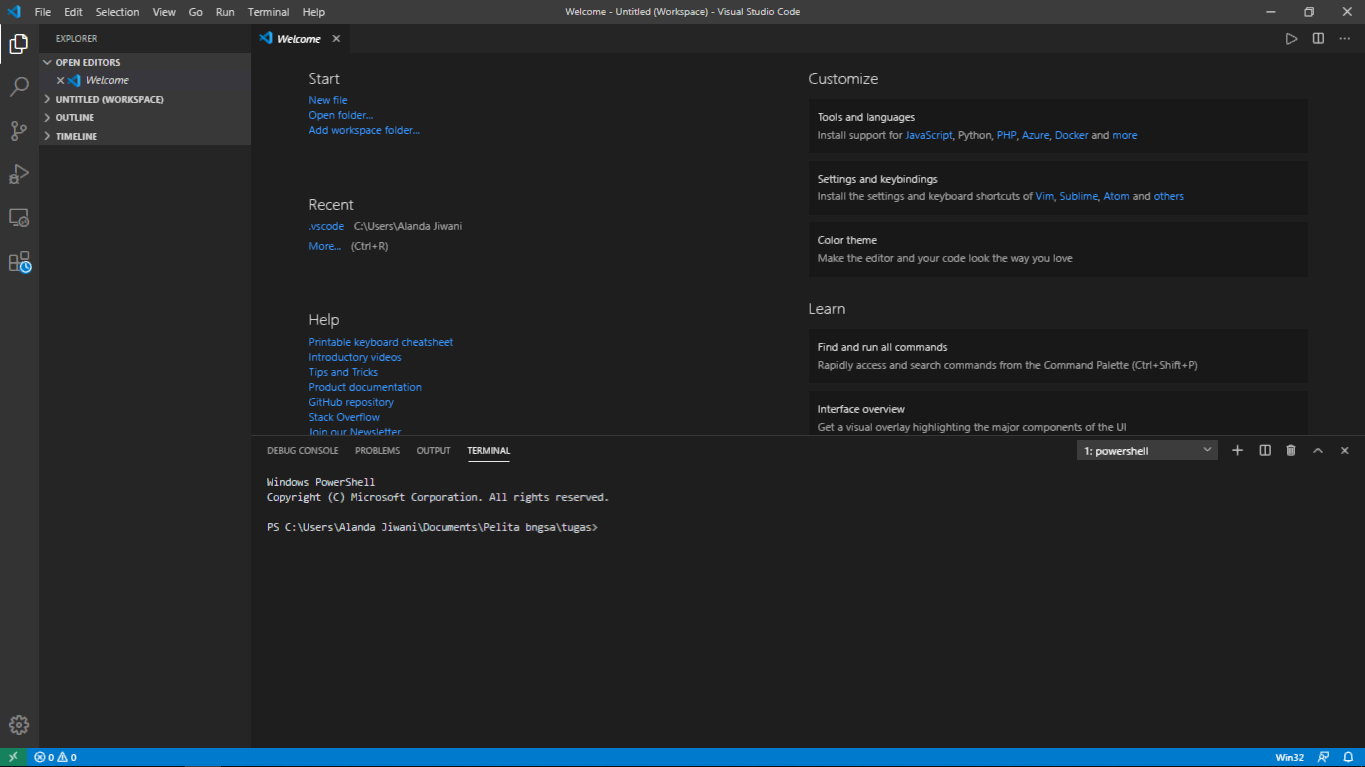The height and width of the screenshot is (767, 1365).
Task: Open notifications bell in status bar
Action: click(1348, 757)
